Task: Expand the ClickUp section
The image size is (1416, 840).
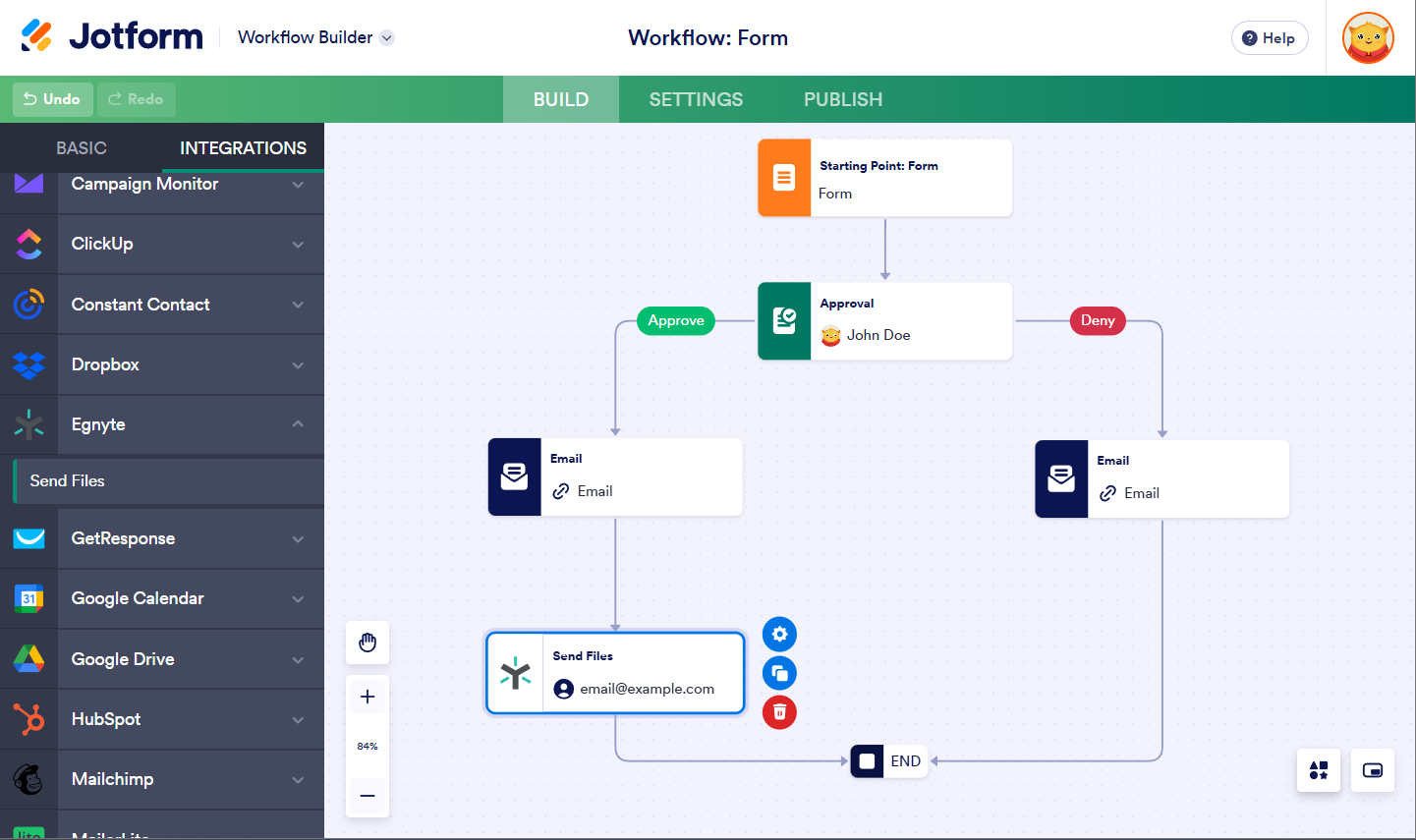Action: [x=298, y=244]
